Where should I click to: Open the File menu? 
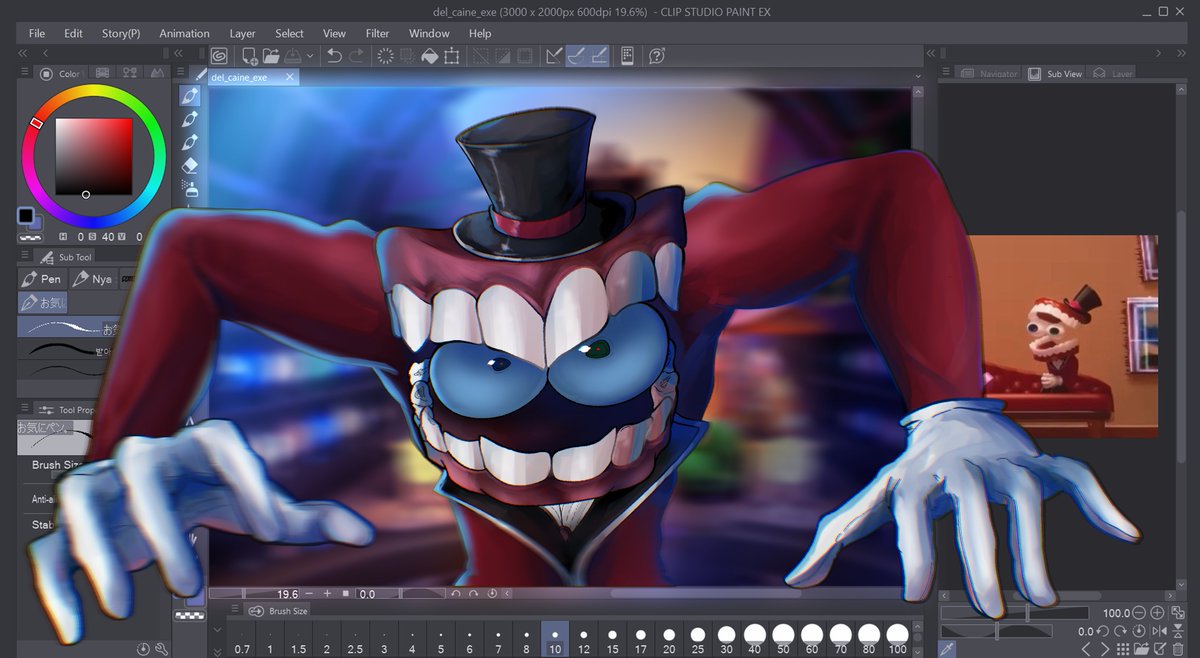(37, 33)
